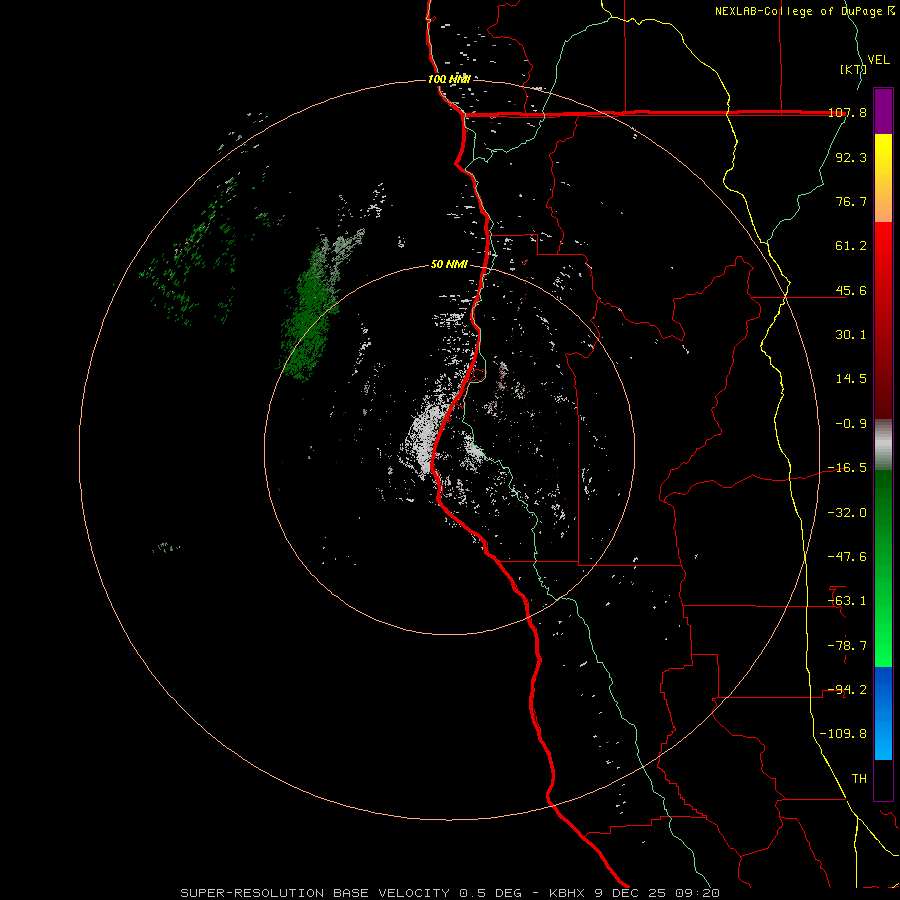Select the -16.5 scale value
Image resolution: width=900 pixels, height=900 pixels.
tap(848, 468)
